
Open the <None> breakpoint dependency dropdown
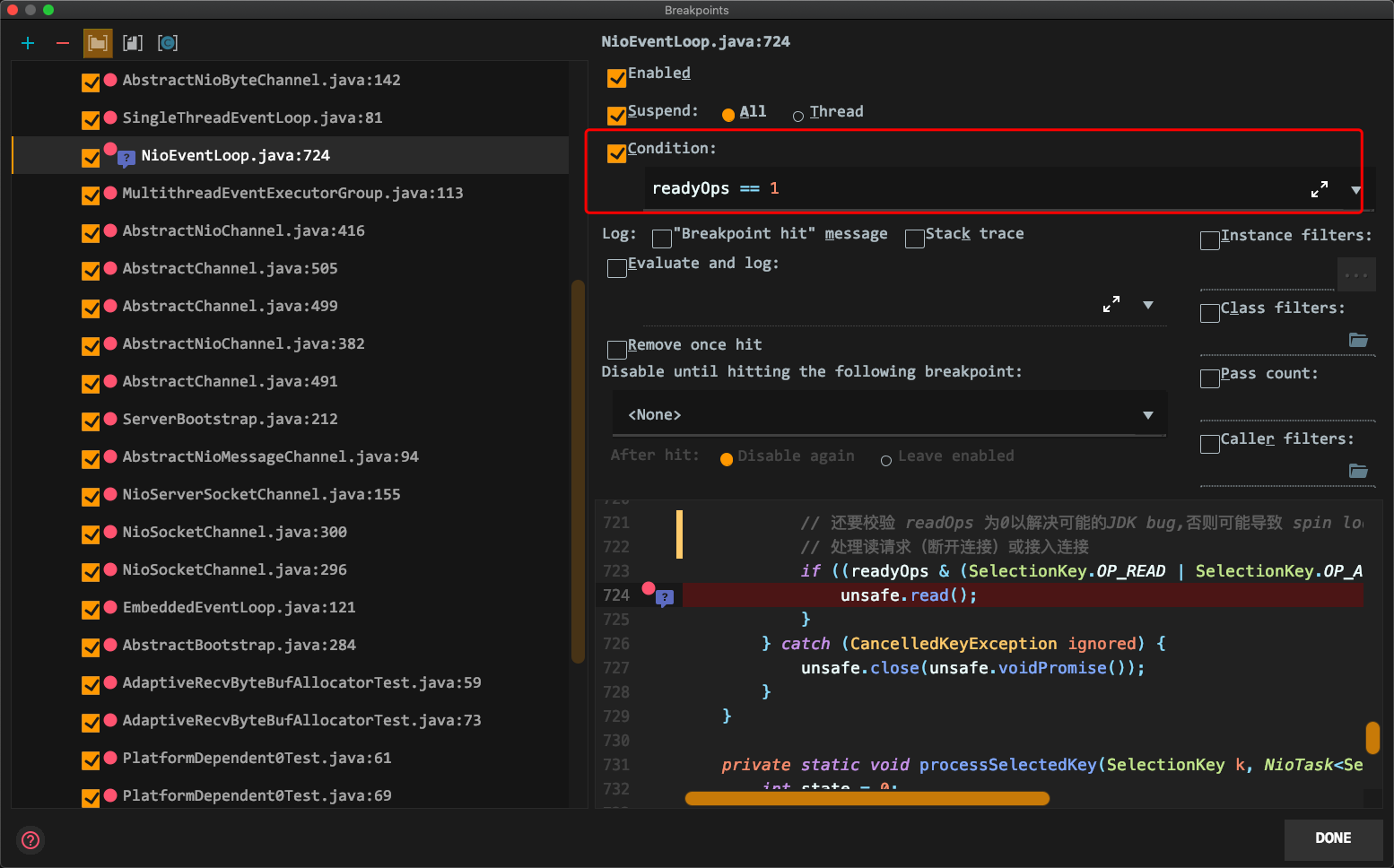(890, 414)
